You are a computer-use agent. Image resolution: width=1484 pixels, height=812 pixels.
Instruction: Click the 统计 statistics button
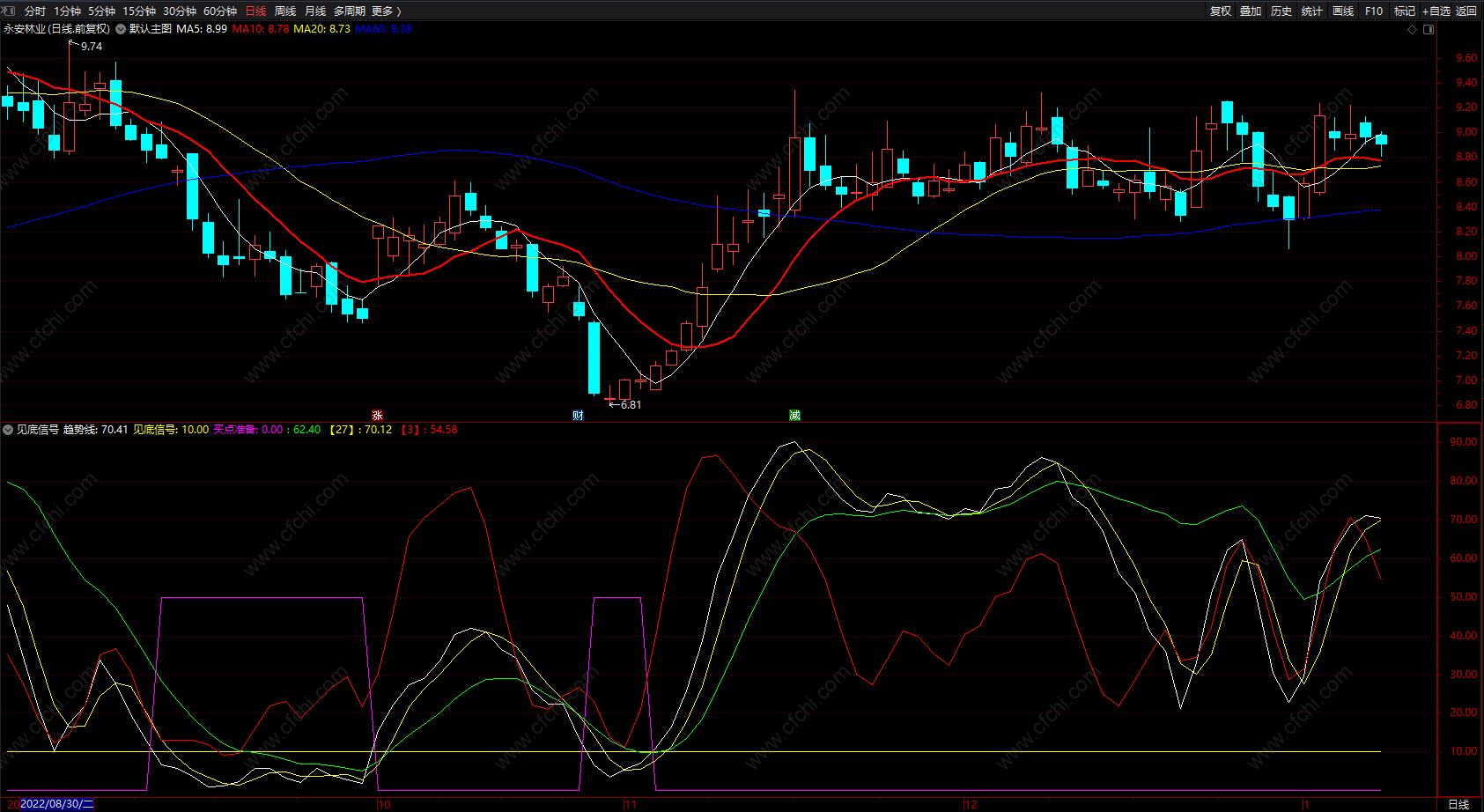click(x=1312, y=11)
